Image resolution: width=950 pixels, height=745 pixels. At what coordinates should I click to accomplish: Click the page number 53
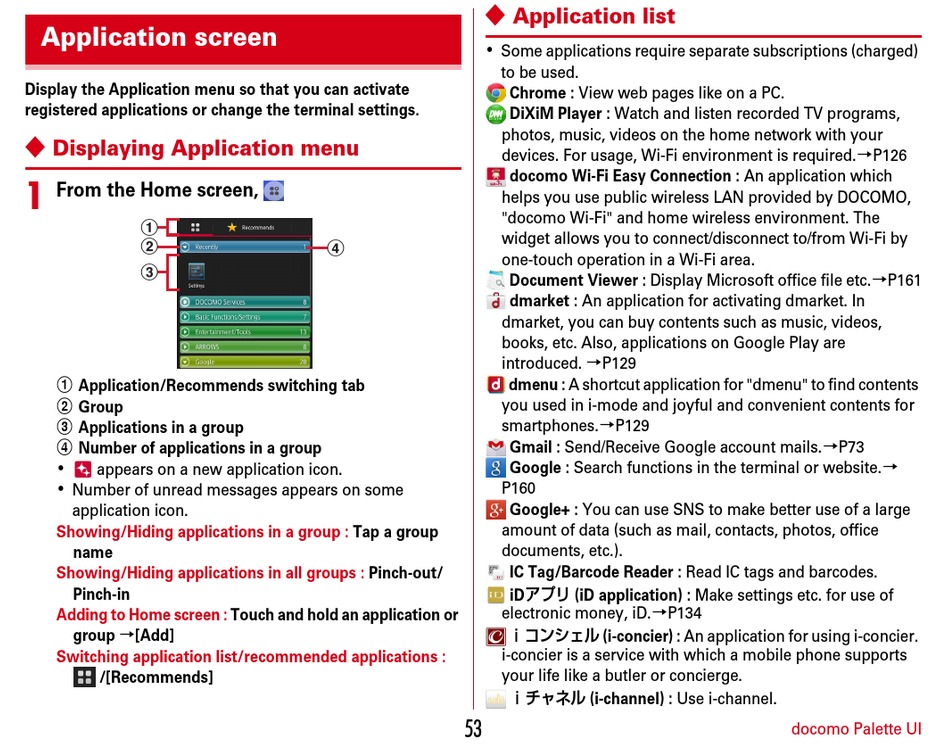(473, 729)
